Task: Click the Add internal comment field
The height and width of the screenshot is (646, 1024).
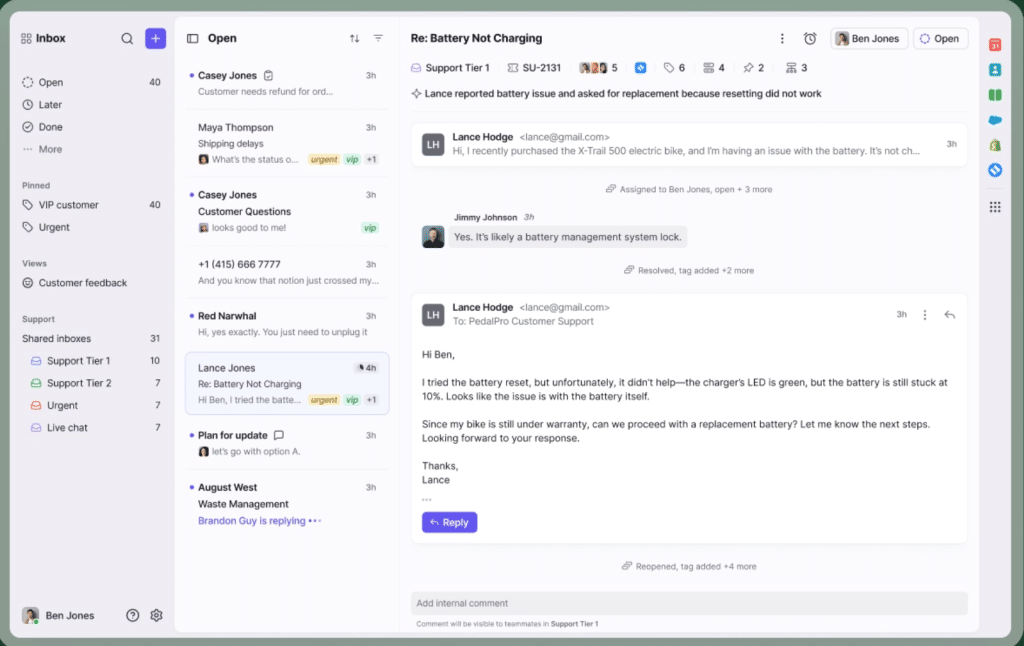Action: pyautogui.click(x=689, y=603)
